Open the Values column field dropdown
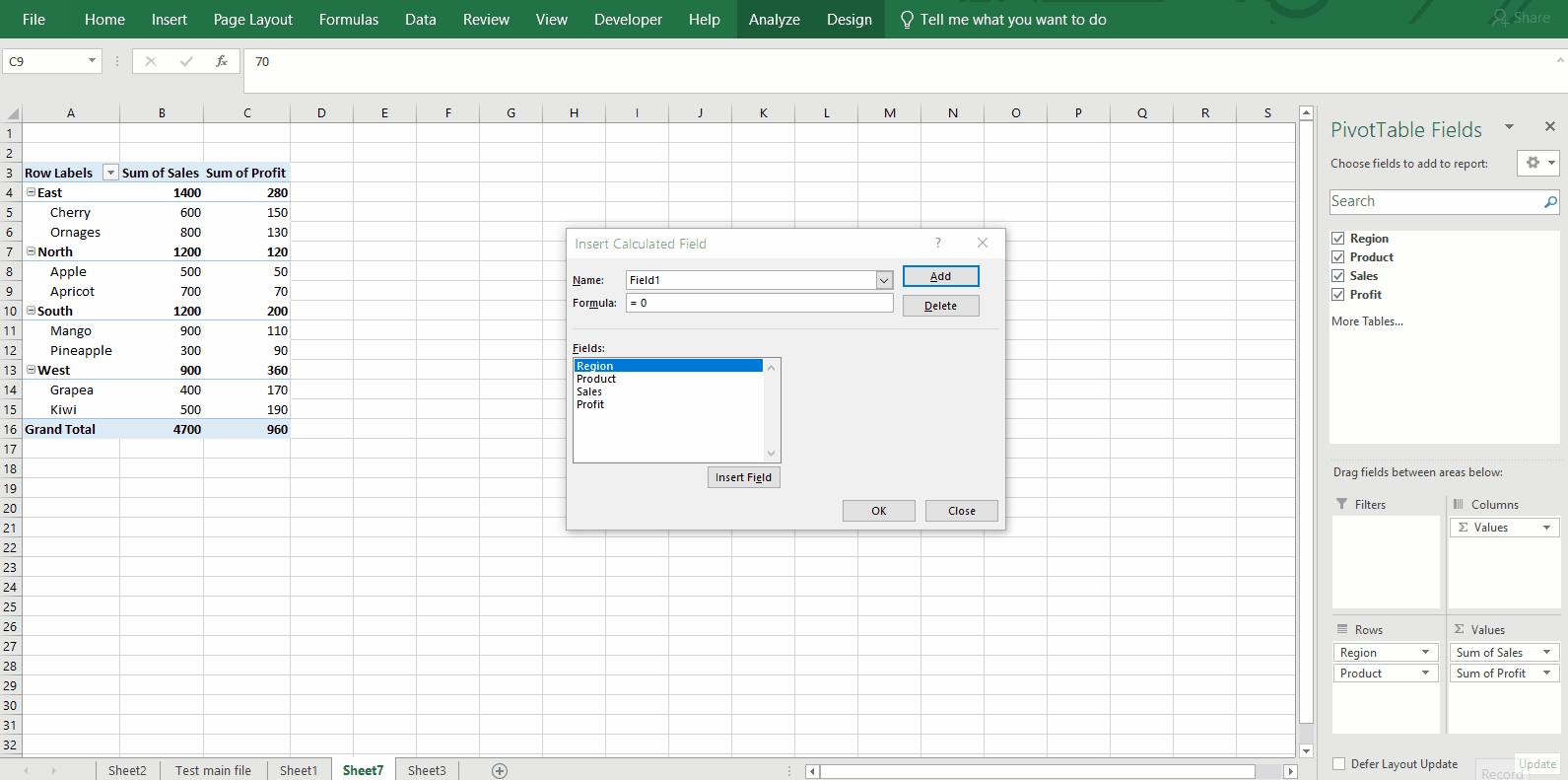Screen dimensions: 1568x780 click(1547, 528)
